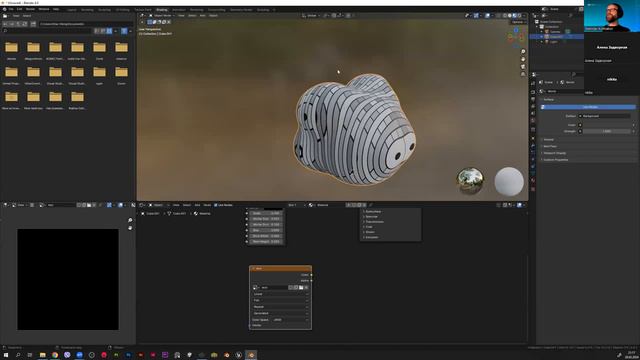Refresh the file browser listing
This screenshot has height=360, width=640.
click(25, 24)
